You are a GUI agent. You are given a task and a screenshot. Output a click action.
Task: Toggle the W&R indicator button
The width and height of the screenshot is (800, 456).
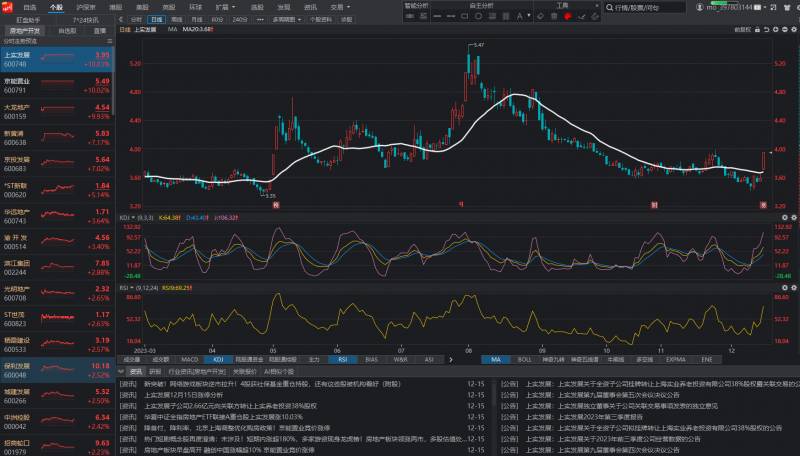point(401,360)
